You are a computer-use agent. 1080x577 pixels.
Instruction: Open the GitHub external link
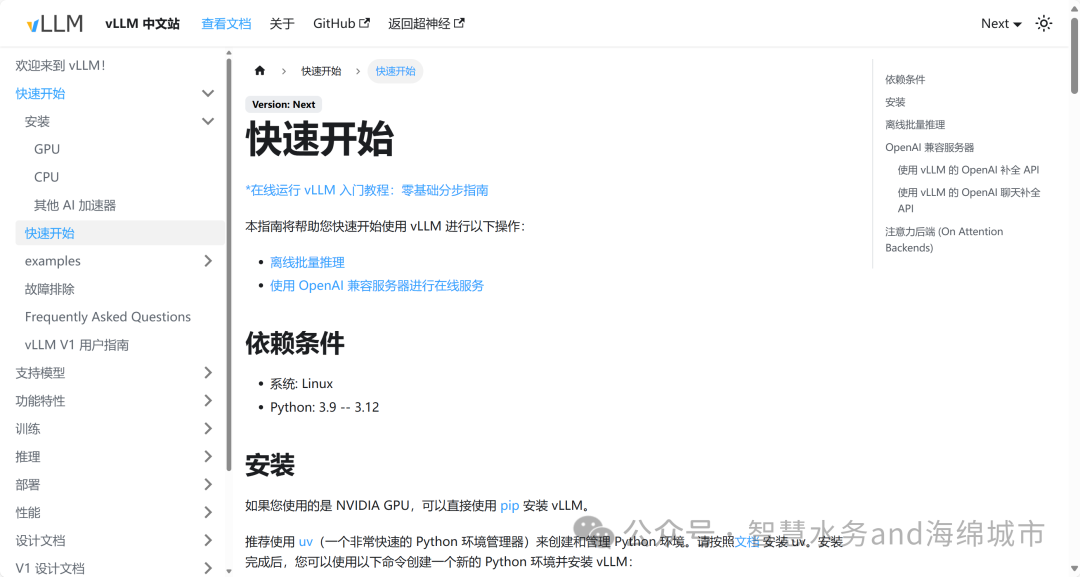(341, 23)
